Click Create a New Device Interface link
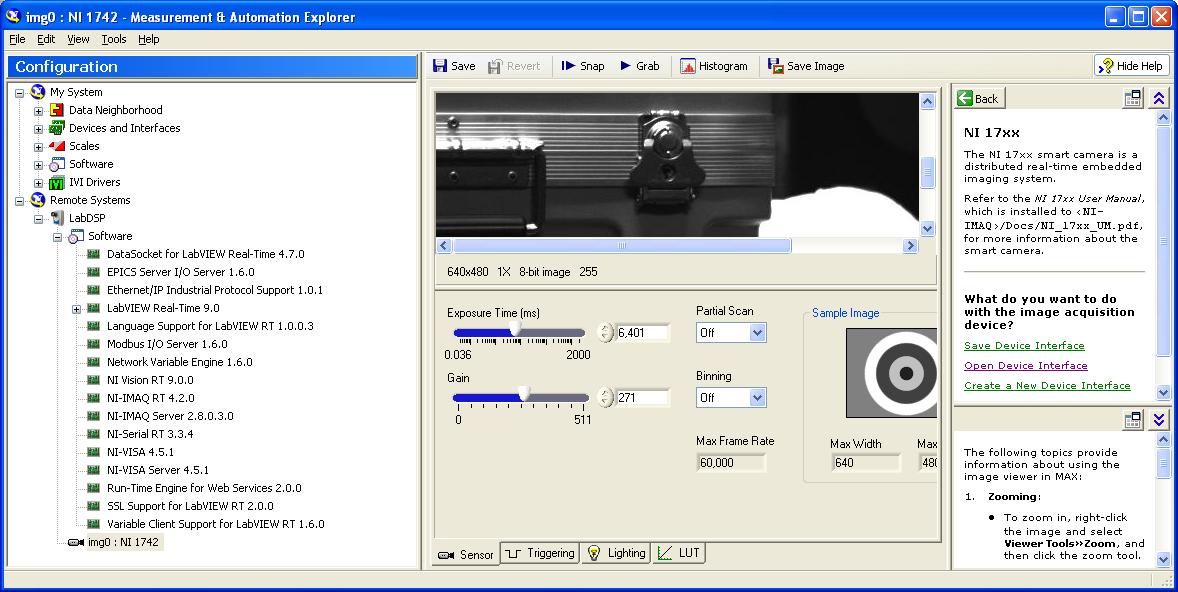This screenshot has height=592, width=1178. (1047, 386)
